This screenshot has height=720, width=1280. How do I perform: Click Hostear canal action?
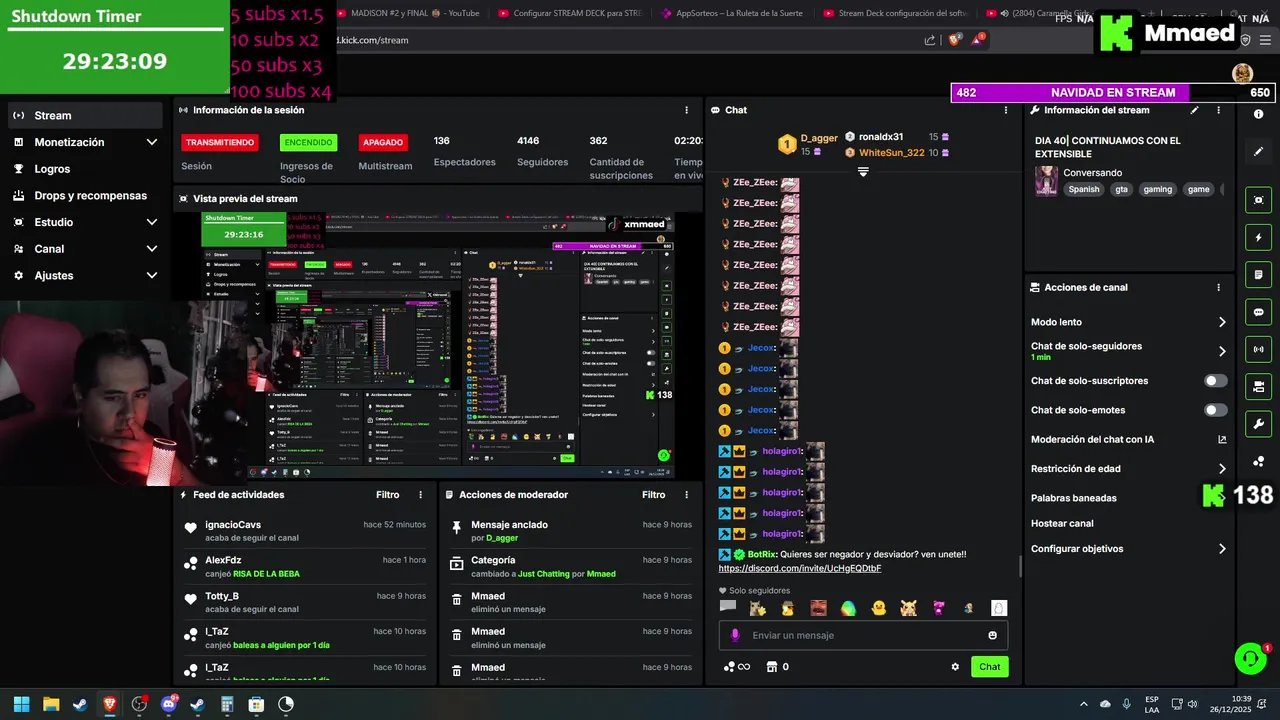click(x=1062, y=523)
